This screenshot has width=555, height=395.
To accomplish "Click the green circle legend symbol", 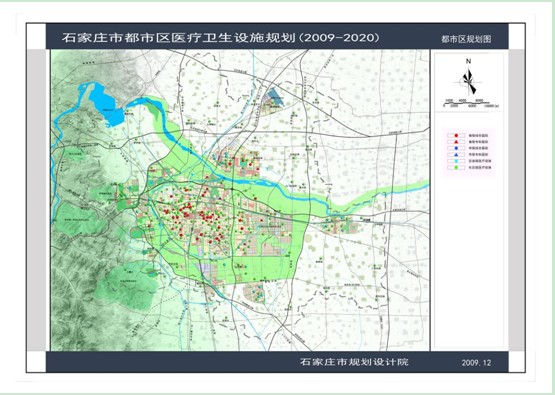I will [x=457, y=167].
